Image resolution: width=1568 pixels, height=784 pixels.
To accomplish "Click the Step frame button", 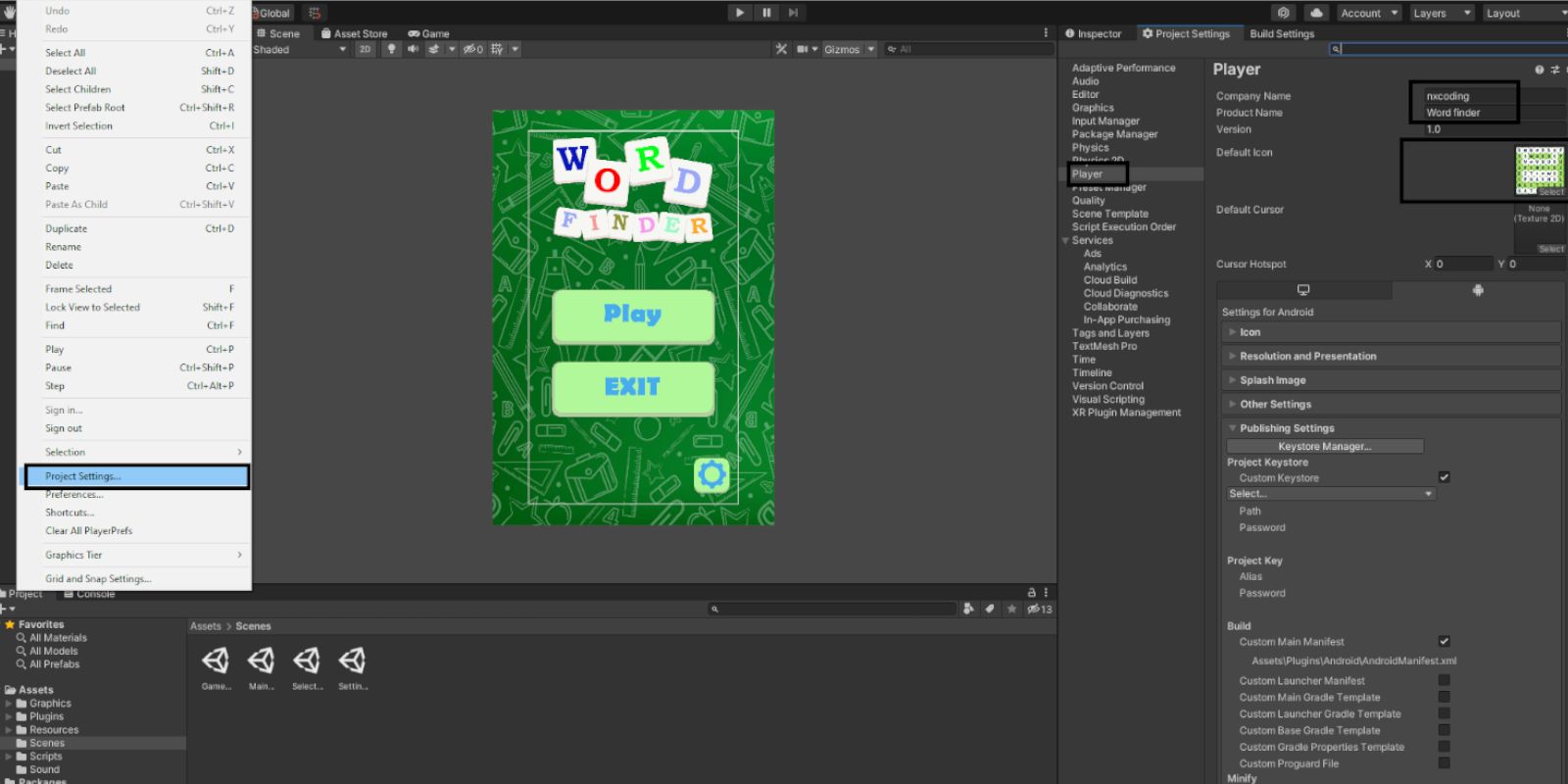I will pyautogui.click(x=793, y=13).
